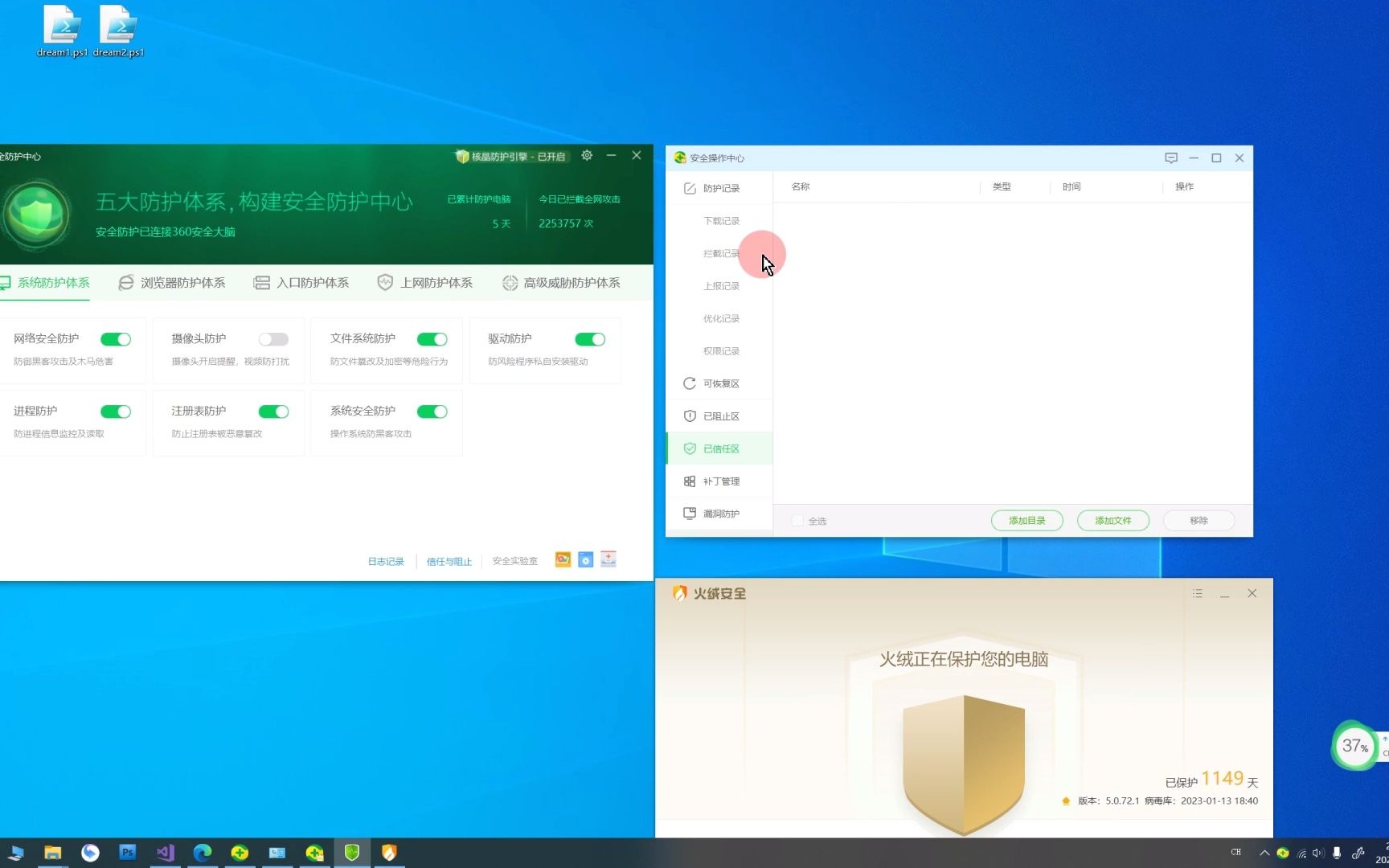
Task: Switch CH input language indicator
Action: (x=1236, y=853)
